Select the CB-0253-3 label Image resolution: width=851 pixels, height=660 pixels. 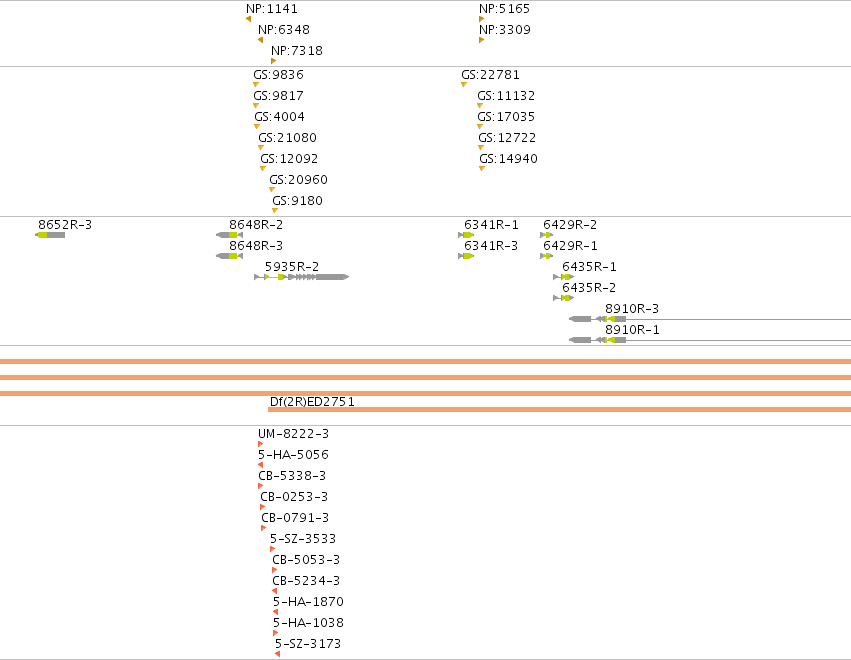[x=294, y=497]
